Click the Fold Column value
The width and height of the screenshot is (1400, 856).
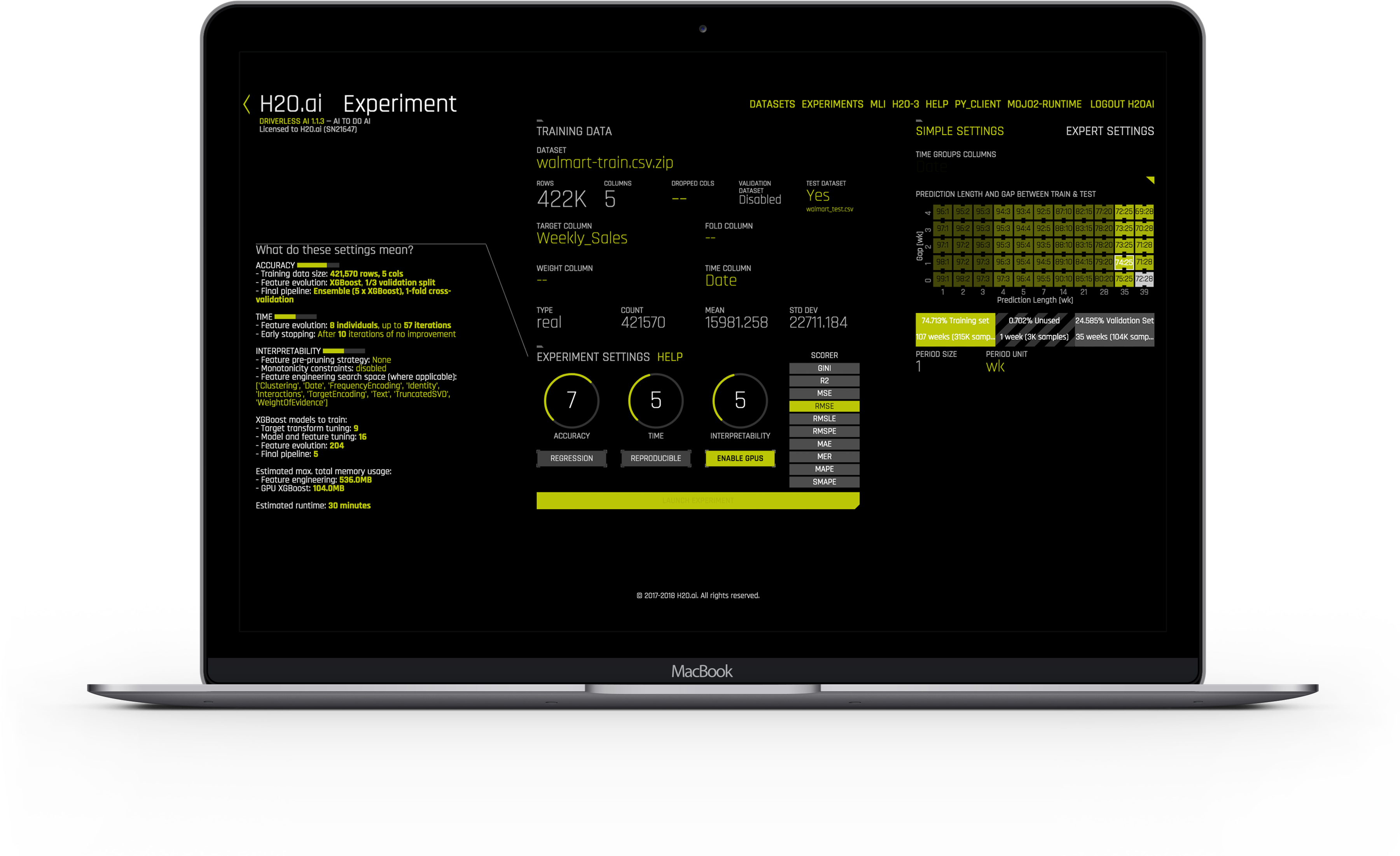click(710, 238)
